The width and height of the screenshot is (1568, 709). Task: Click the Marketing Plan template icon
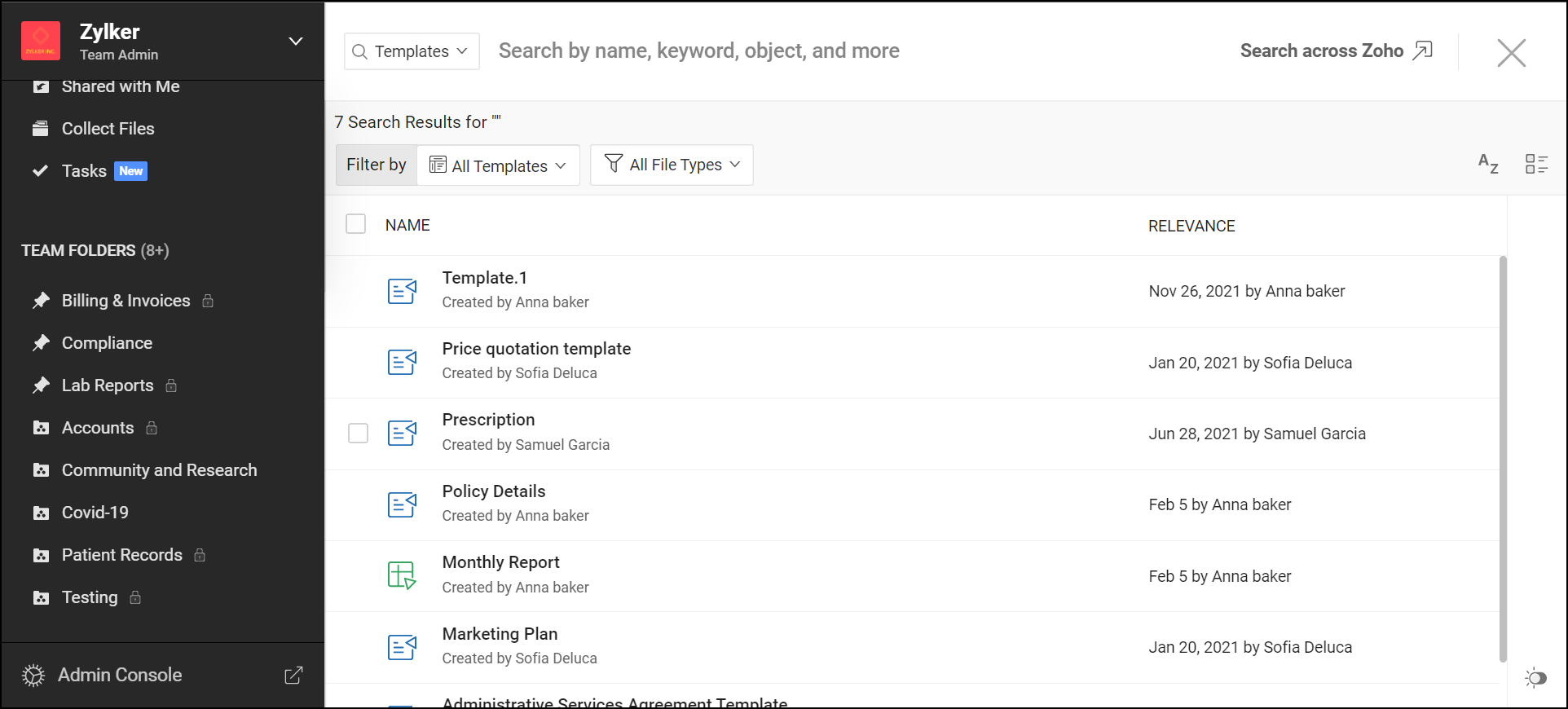point(402,647)
